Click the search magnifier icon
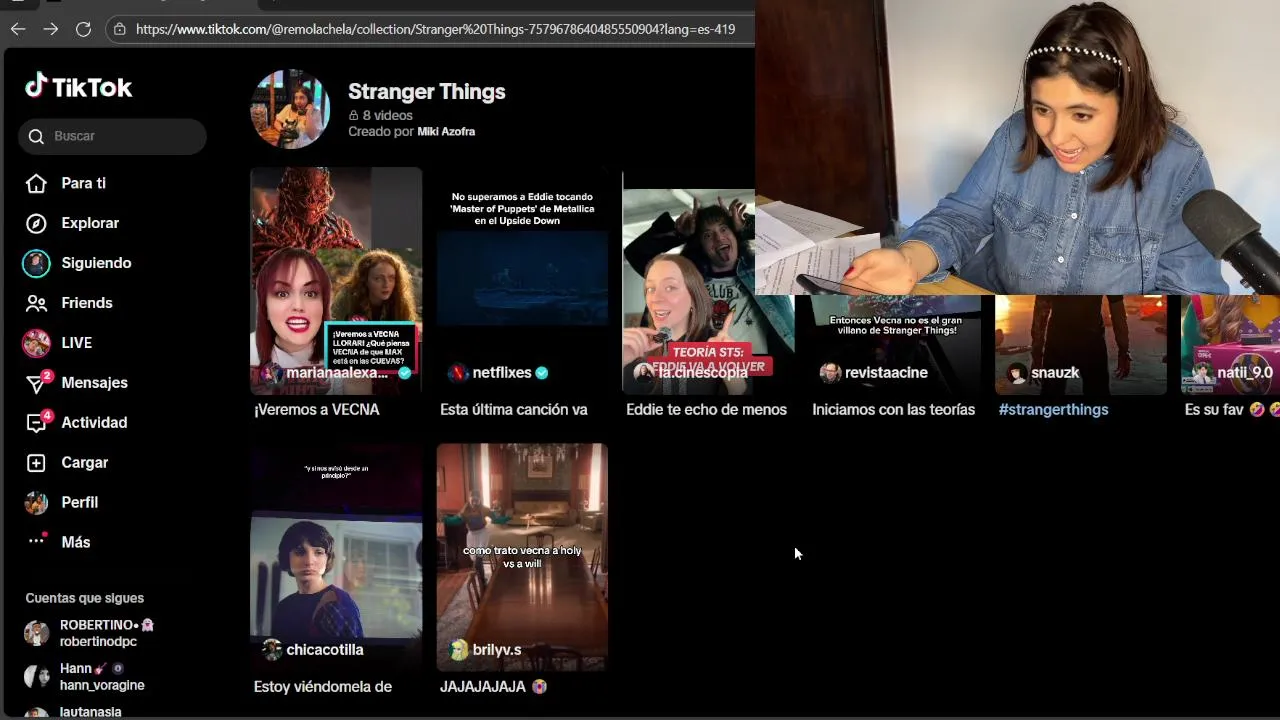The height and width of the screenshot is (720, 1280). pos(37,136)
